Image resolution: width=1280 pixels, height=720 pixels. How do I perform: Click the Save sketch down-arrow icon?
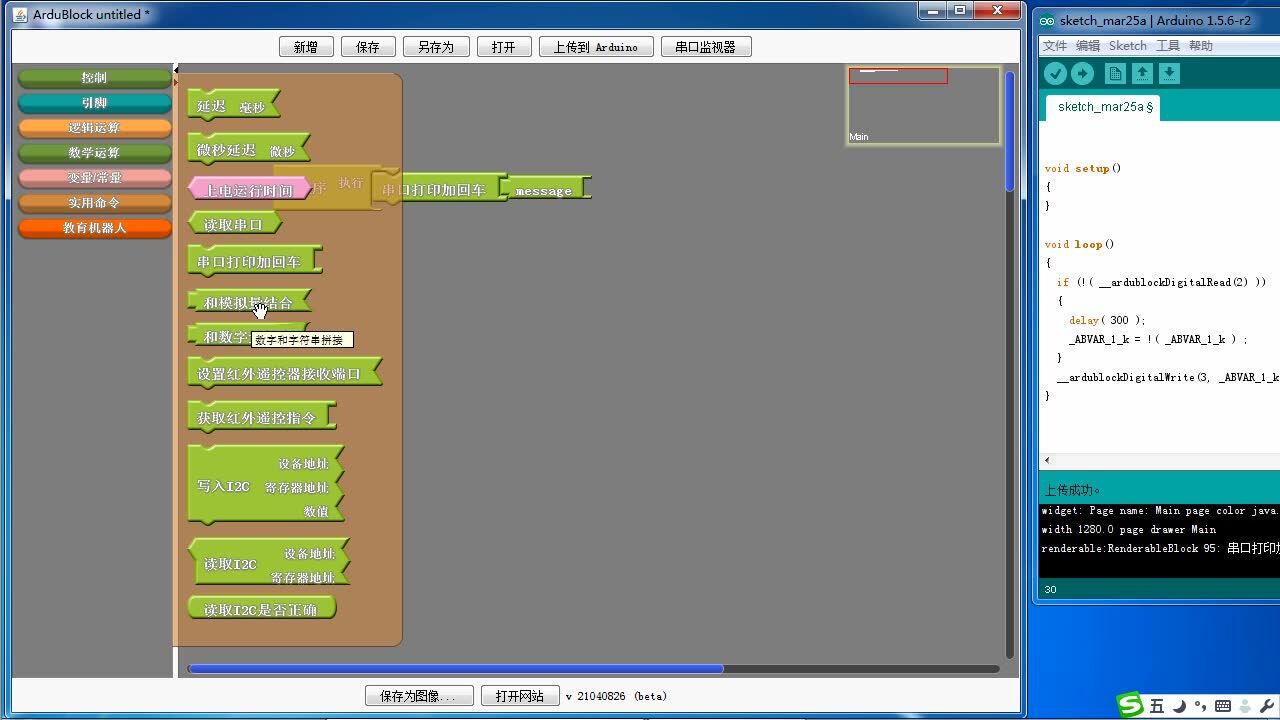click(x=1169, y=73)
